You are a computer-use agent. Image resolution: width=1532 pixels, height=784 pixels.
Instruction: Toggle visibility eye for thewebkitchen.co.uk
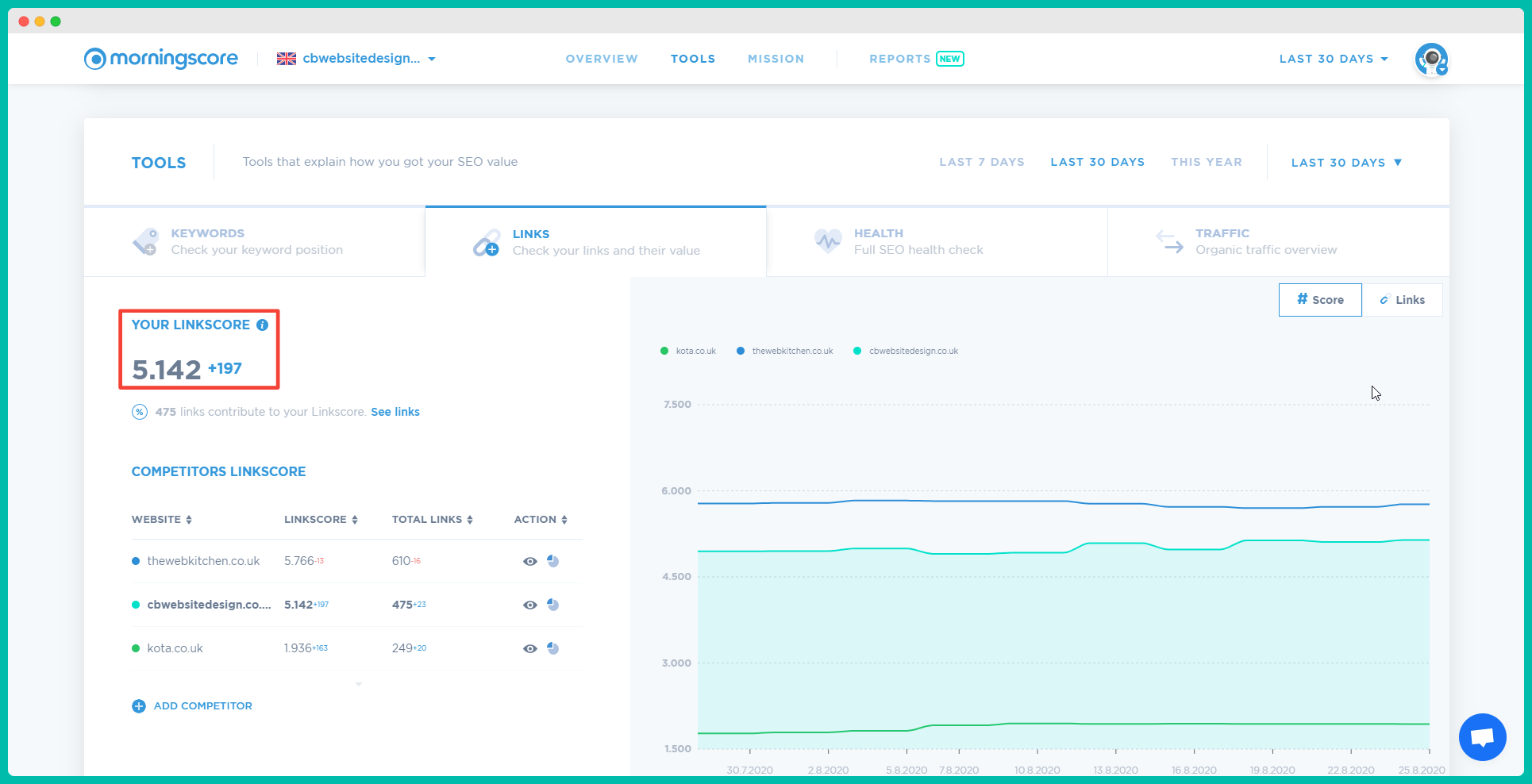click(530, 561)
